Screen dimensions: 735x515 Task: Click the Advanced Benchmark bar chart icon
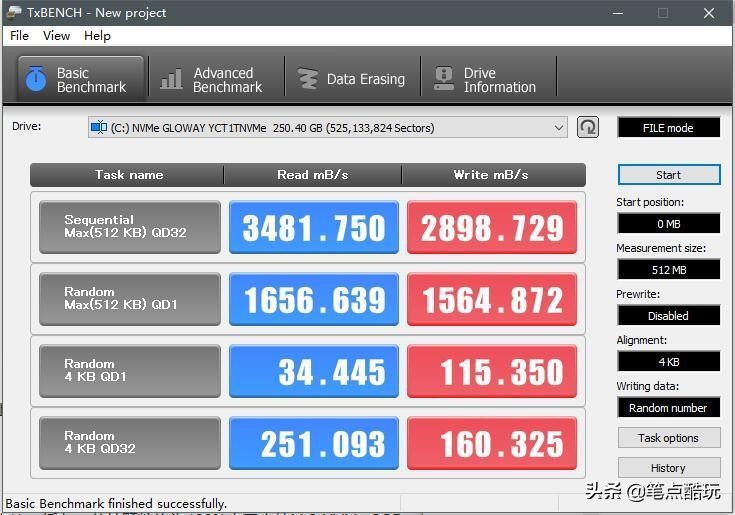171,79
